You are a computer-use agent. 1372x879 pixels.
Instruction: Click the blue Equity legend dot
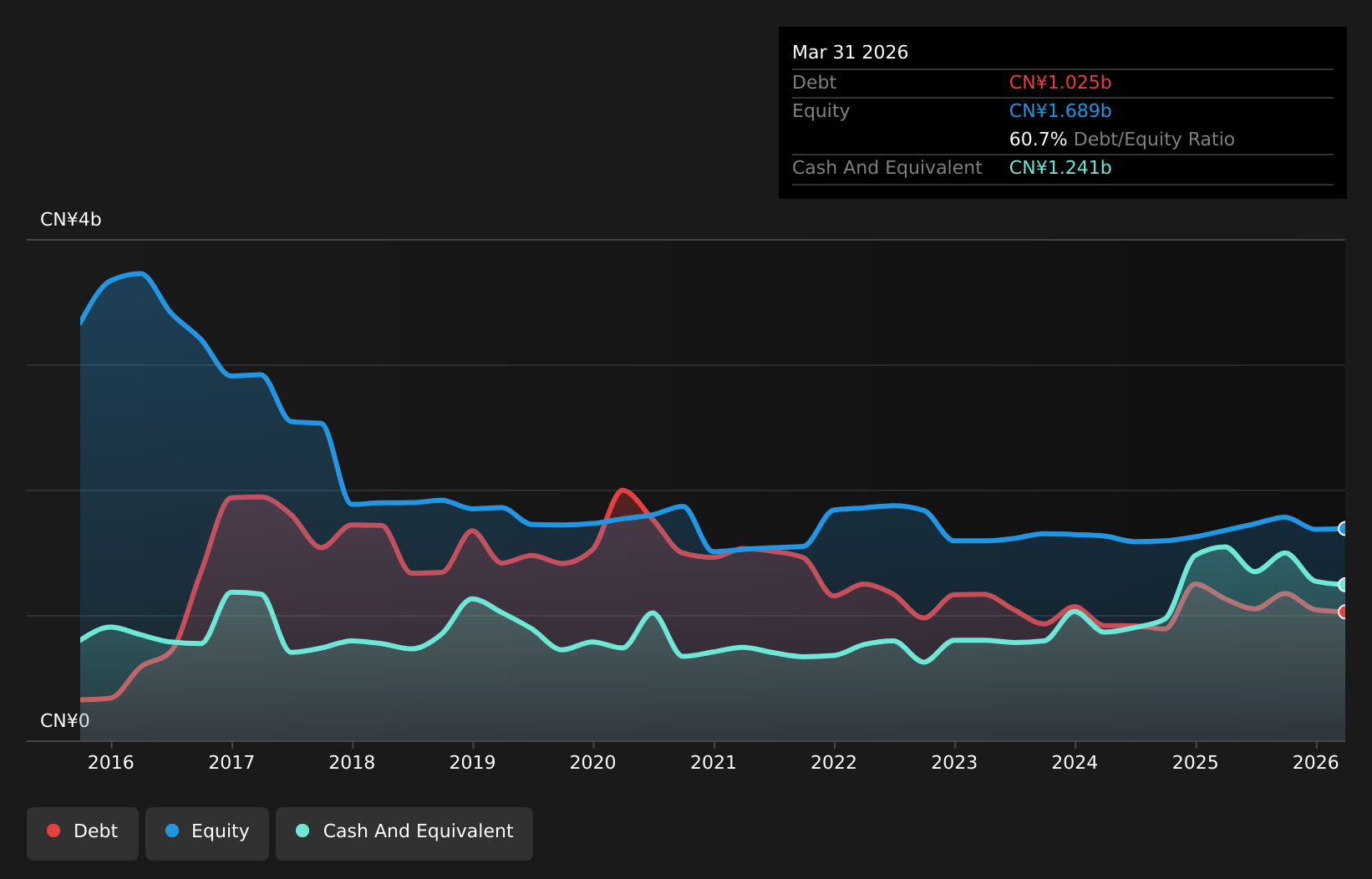tap(172, 831)
